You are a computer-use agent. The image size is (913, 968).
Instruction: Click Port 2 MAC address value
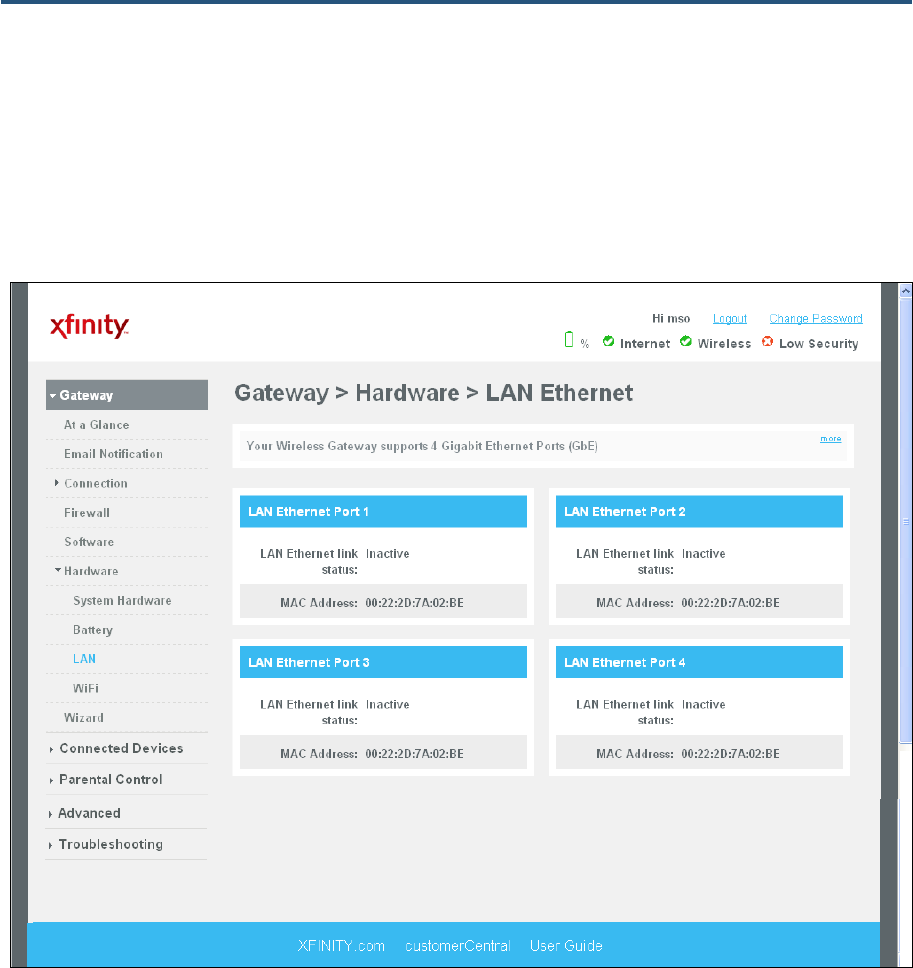pos(730,603)
